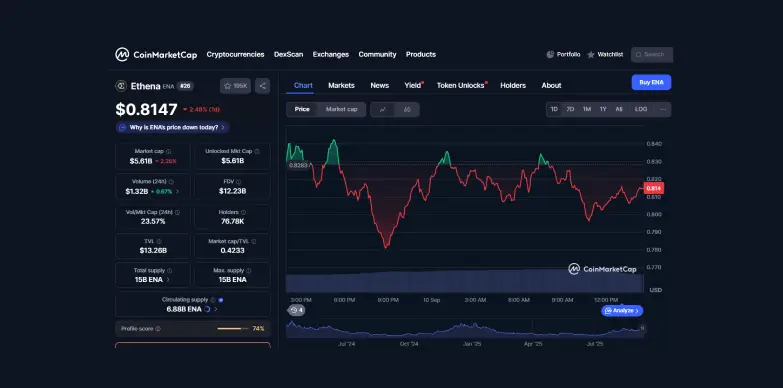The height and width of the screenshot is (388, 783).
Task: Set chart range to 1M
Action: click(587, 109)
